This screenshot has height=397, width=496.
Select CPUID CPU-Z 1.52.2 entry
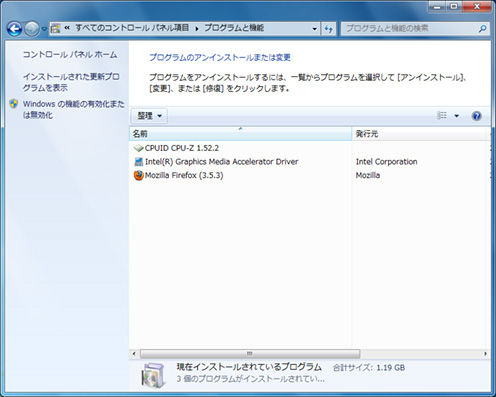pos(182,148)
